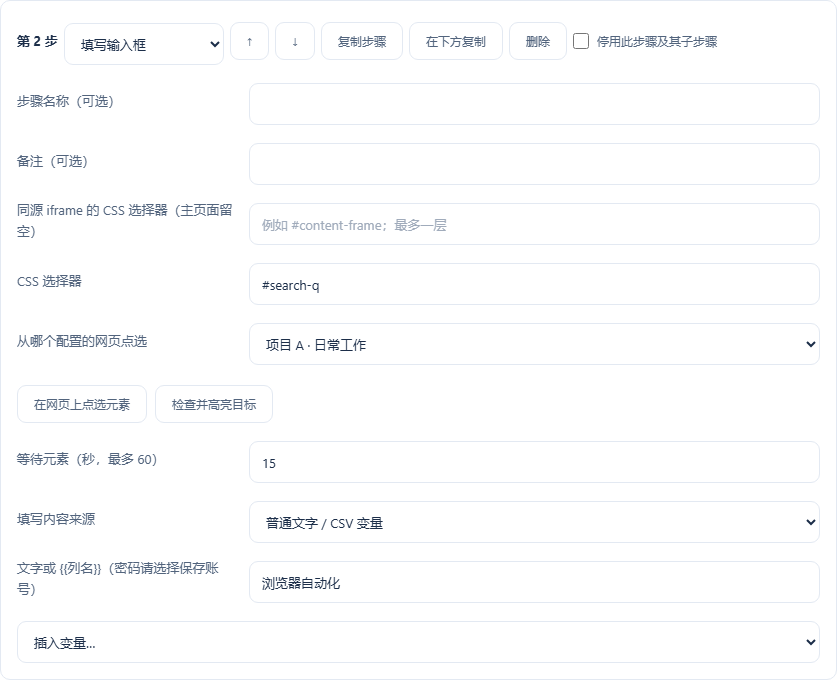Enable 停用此步骤及其子步骤 checkbox

pos(581,42)
